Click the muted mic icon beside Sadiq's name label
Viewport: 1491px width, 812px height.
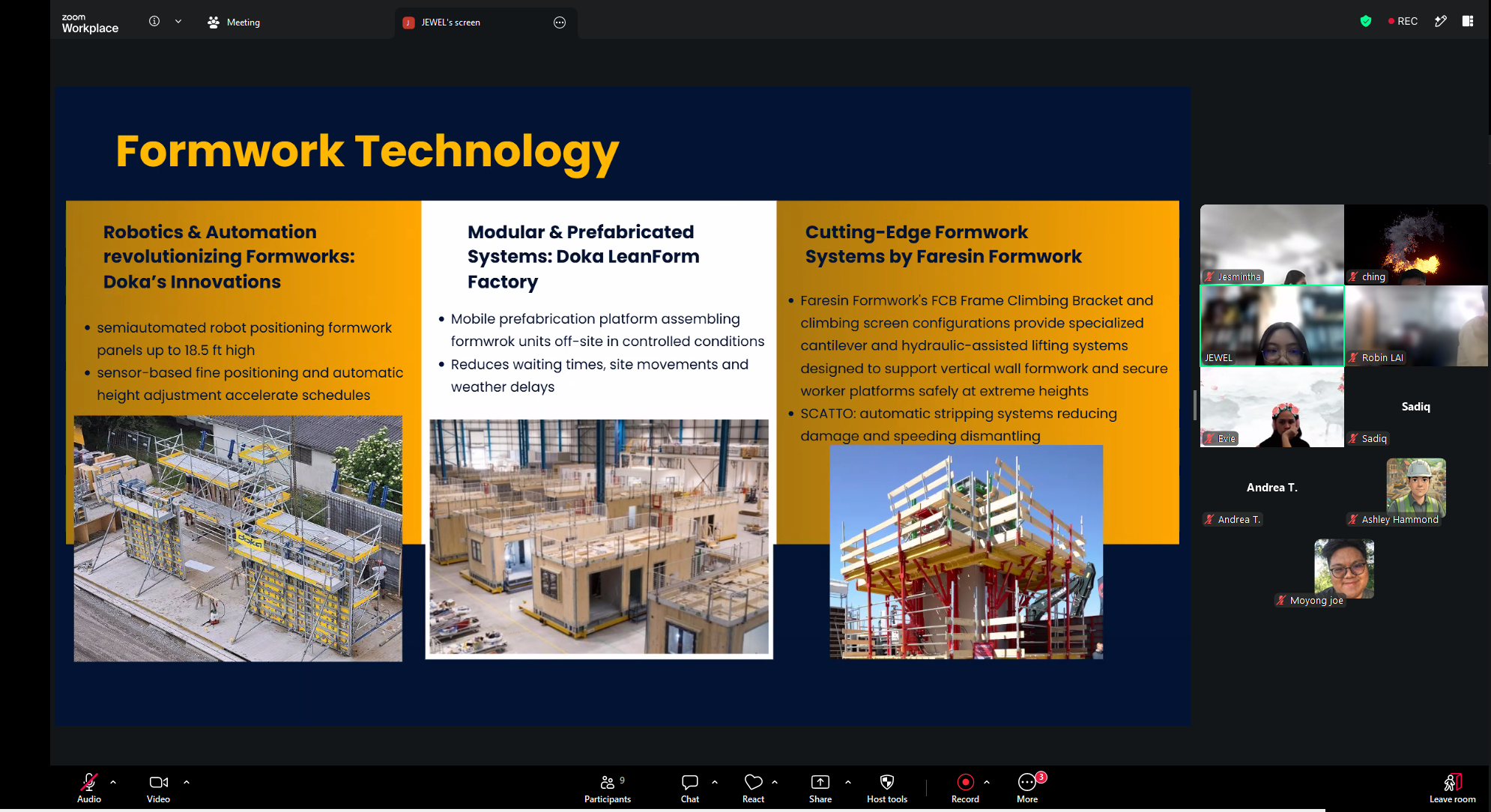pyautogui.click(x=1353, y=438)
